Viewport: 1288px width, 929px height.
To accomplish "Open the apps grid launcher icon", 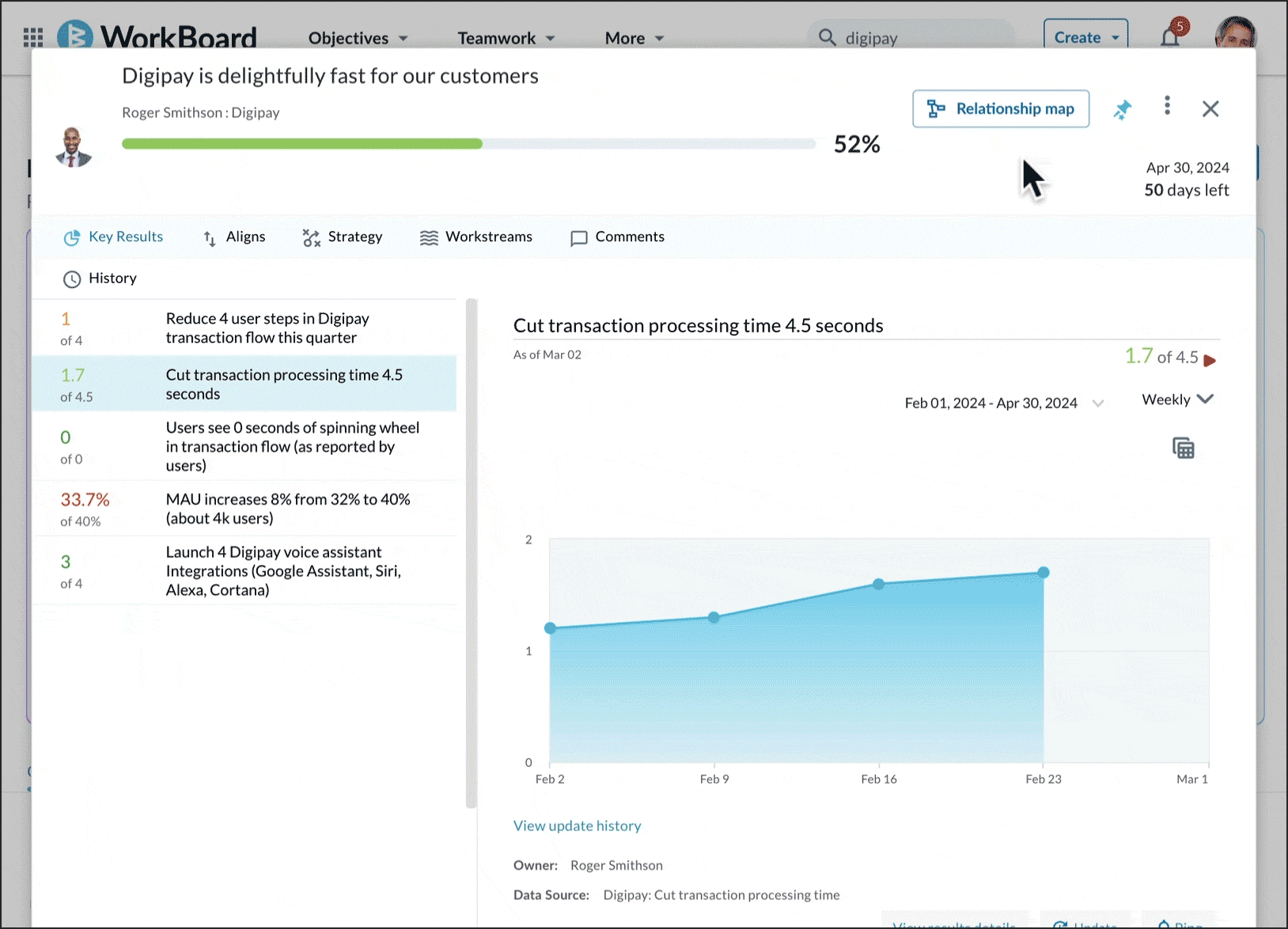I will 33,37.
